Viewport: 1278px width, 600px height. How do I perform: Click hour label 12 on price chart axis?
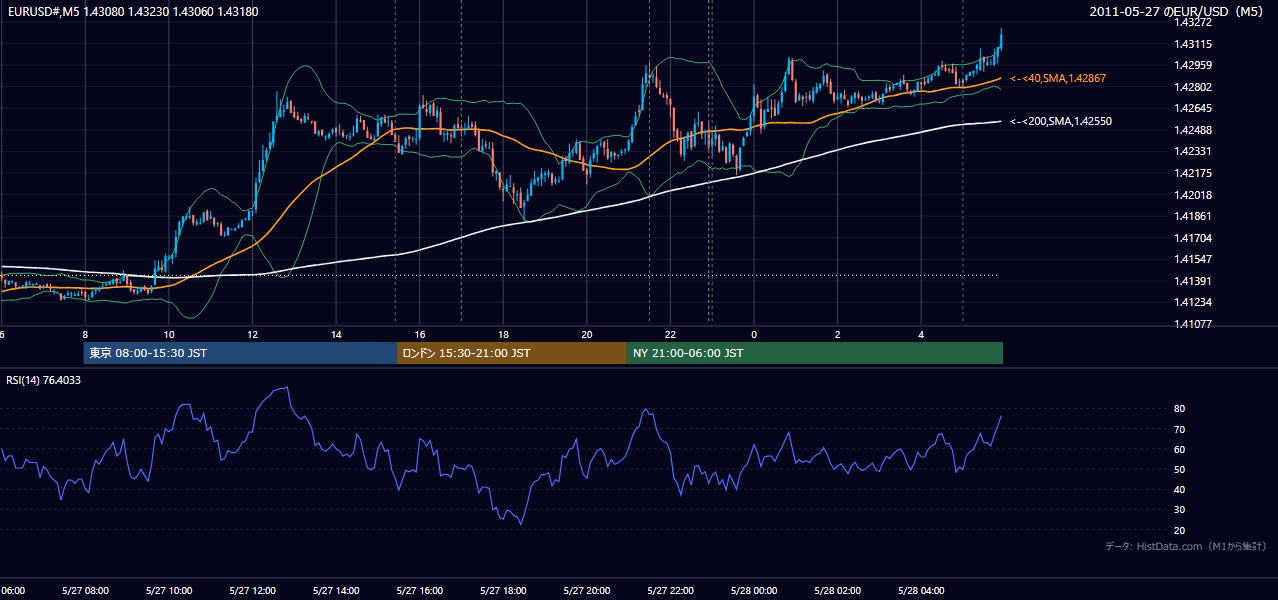coord(253,334)
